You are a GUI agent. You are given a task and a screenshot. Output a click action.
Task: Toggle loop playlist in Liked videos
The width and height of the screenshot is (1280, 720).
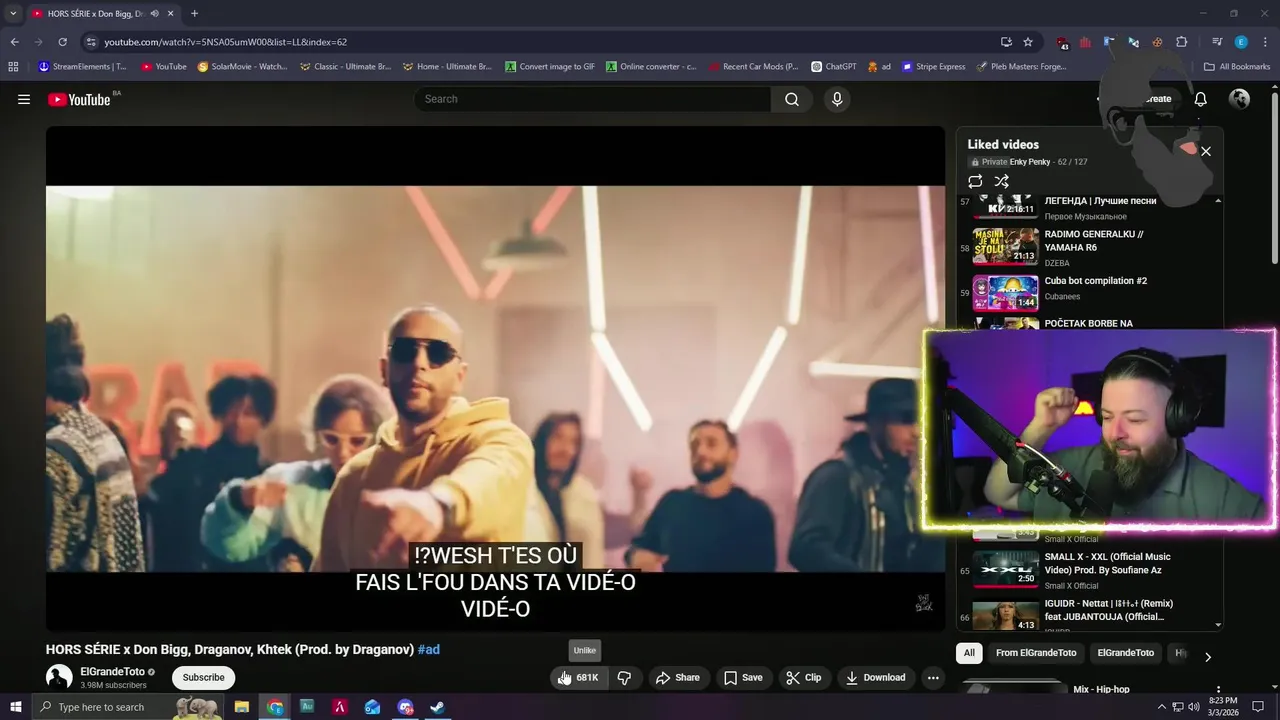click(975, 181)
